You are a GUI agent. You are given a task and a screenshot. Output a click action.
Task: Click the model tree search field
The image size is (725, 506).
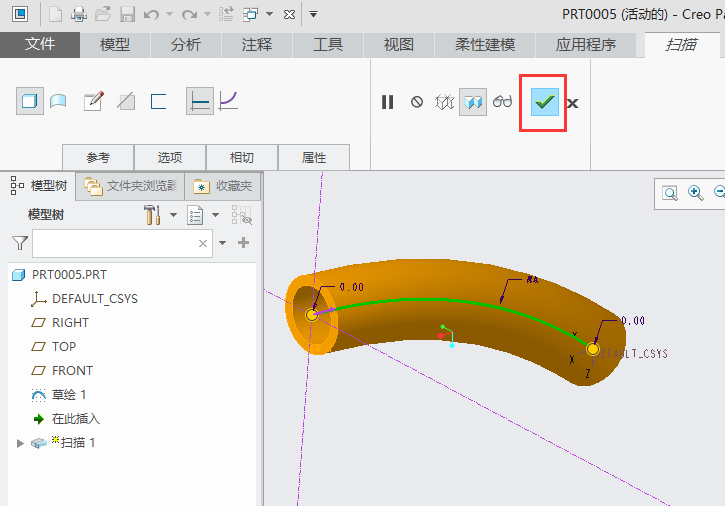(113, 243)
